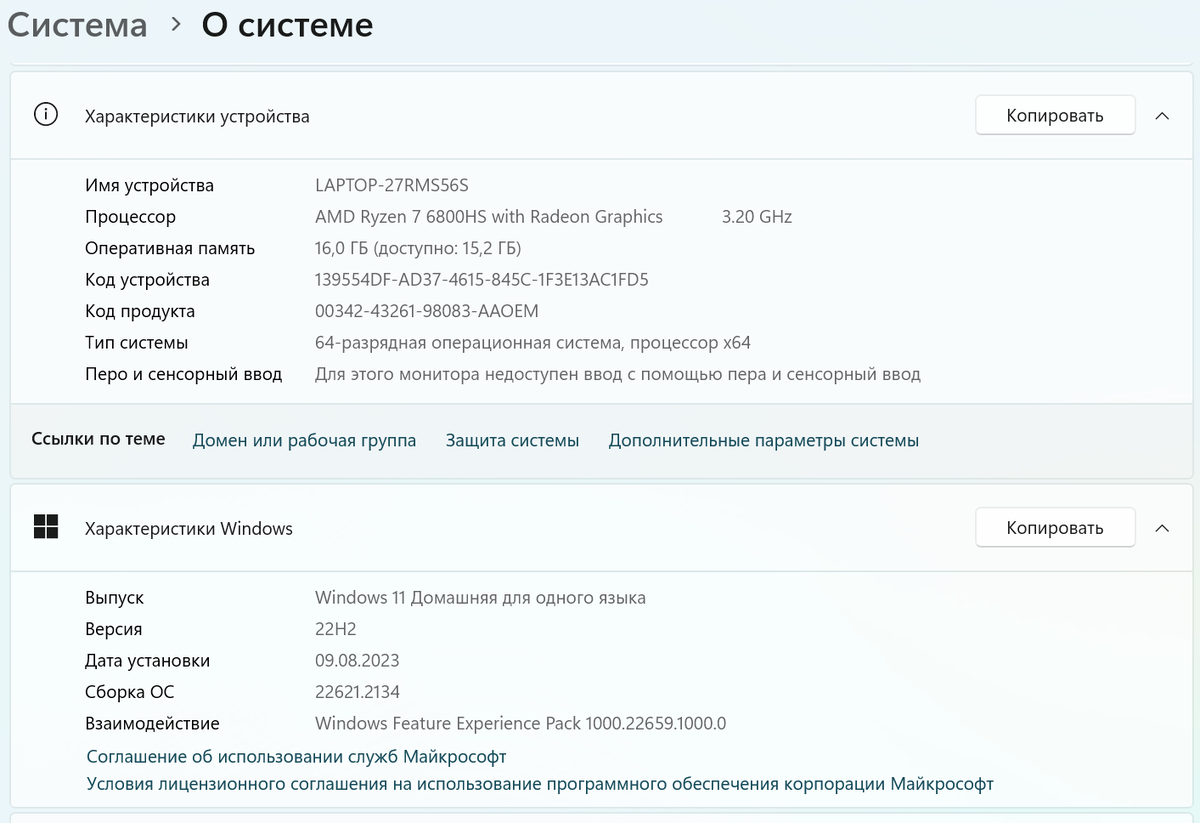Click the О системе breadcrumb item
The width and height of the screenshot is (1200, 823).
click(x=286, y=25)
